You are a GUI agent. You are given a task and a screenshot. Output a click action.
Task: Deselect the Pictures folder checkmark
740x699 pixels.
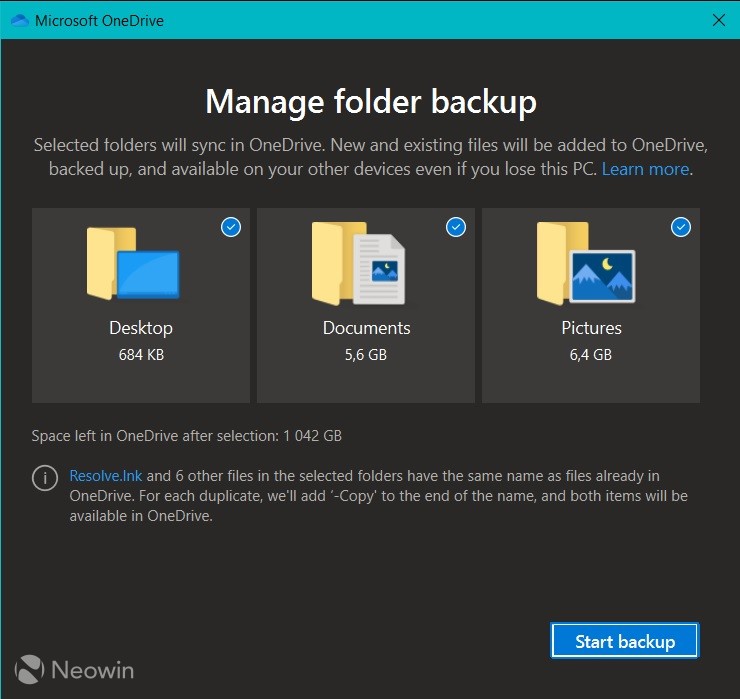pyautogui.click(x=681, y=228)
